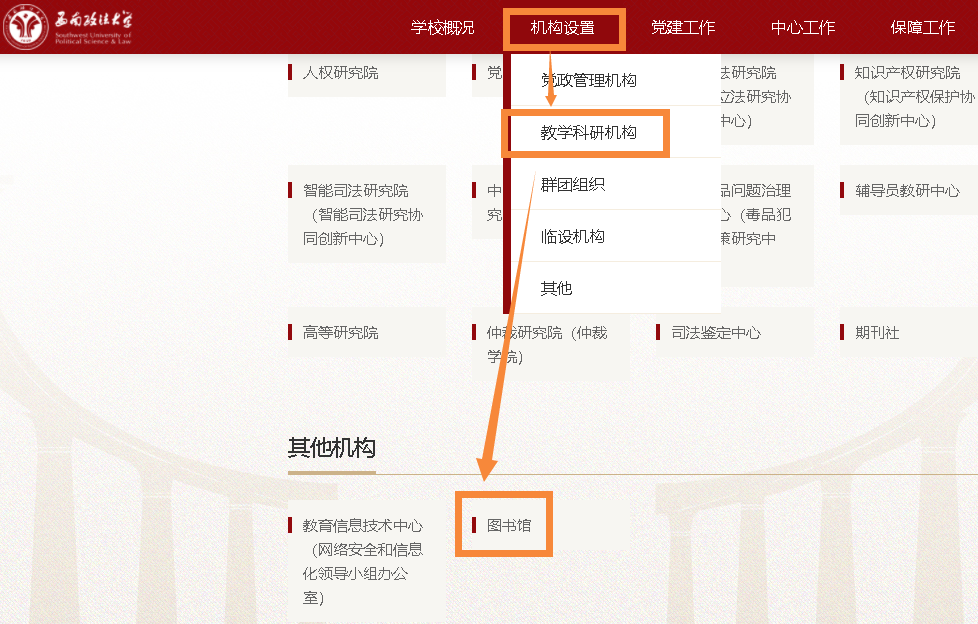
Task: Choose 其他 from the dropdown
Action: click(x=556, y=288)
